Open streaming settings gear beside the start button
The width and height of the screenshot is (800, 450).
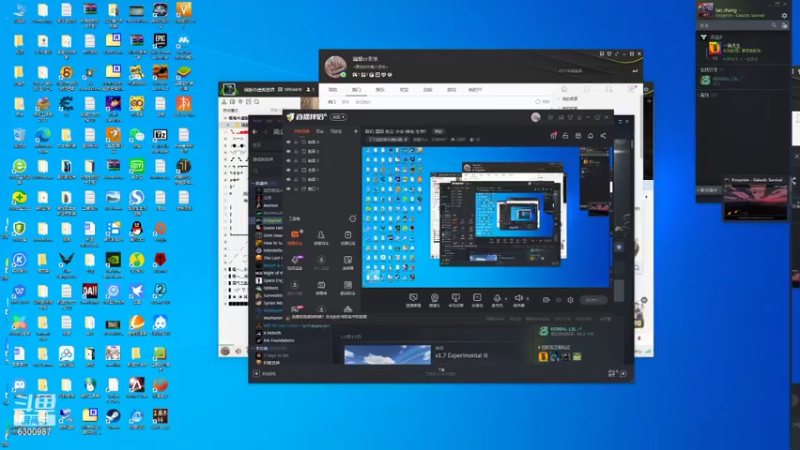tap(570, 300)
